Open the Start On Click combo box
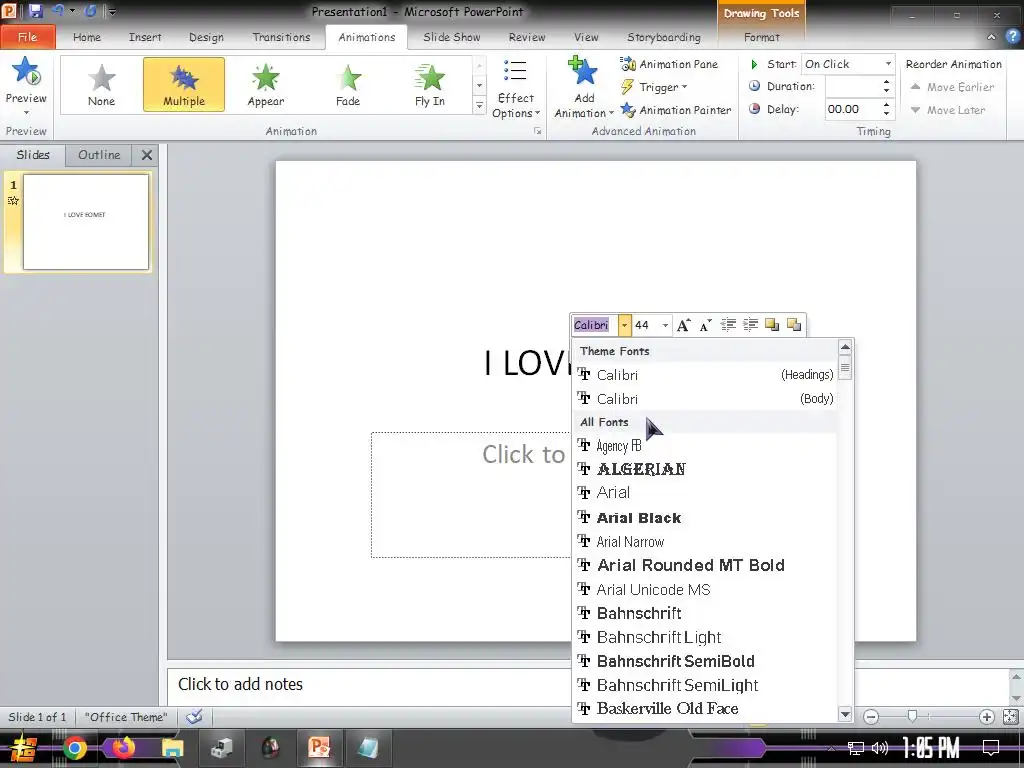The height and width of the screenshot is (768, 1024). tap(848, 64)
